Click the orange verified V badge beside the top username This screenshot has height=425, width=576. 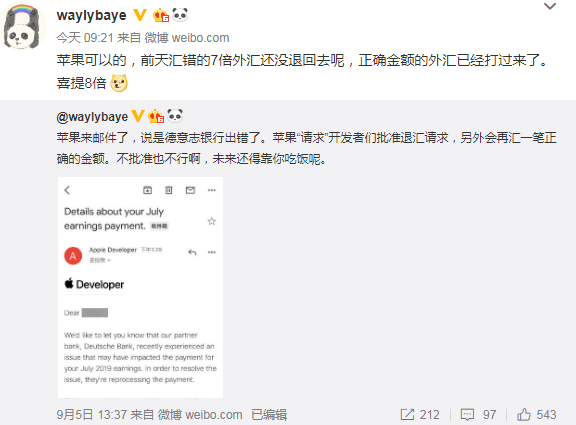140,15
